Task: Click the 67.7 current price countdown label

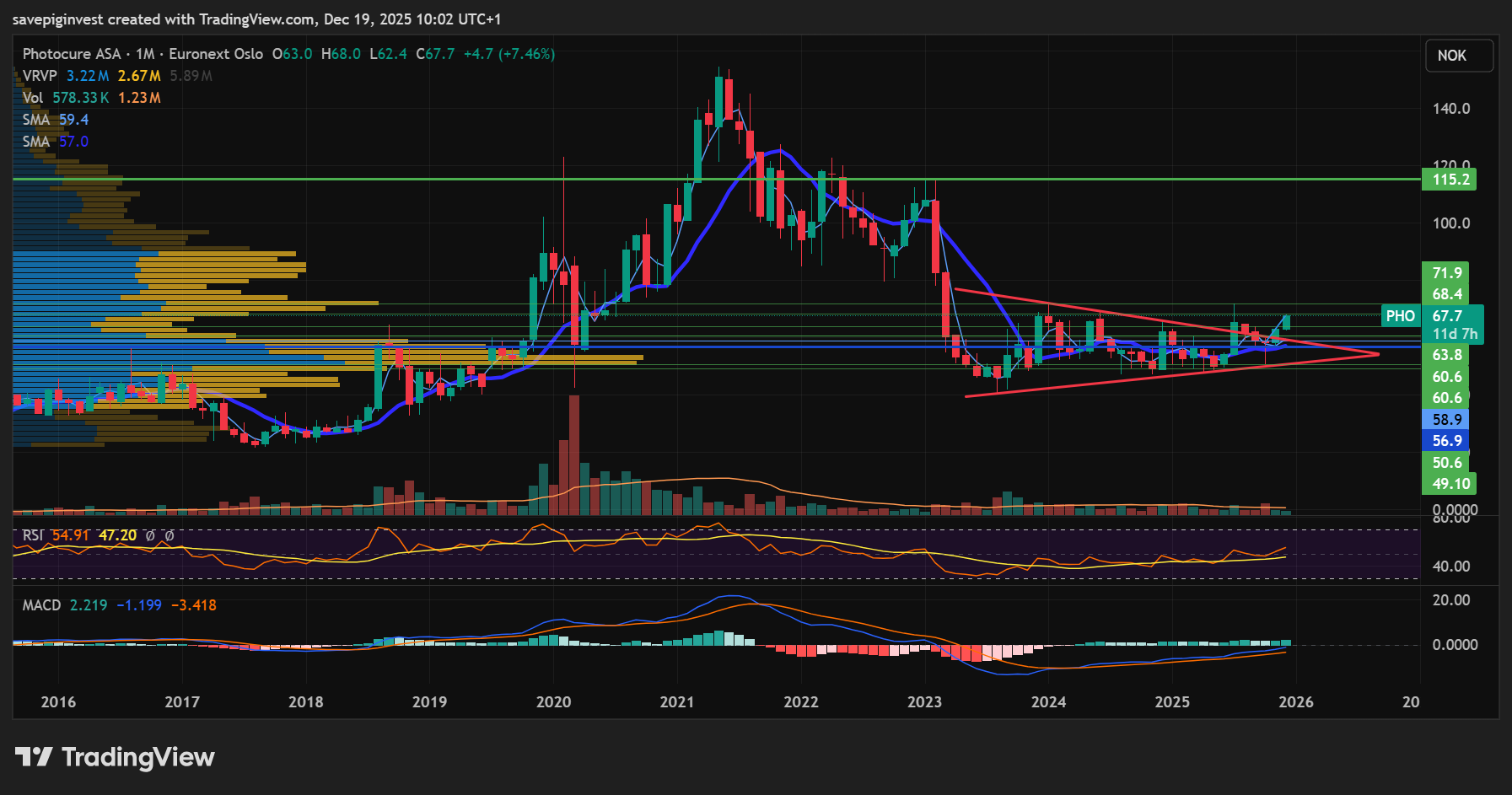Action: click(1452, 325)
